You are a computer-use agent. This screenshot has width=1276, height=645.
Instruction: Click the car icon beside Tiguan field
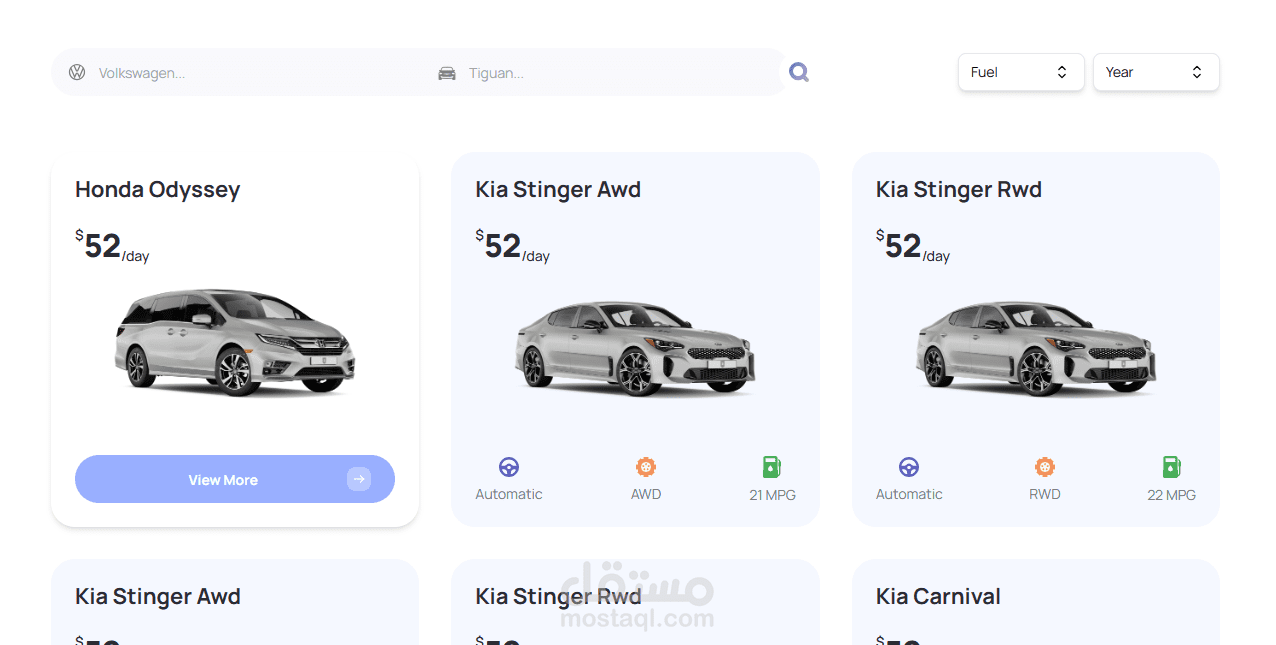[x=447, y=73]
